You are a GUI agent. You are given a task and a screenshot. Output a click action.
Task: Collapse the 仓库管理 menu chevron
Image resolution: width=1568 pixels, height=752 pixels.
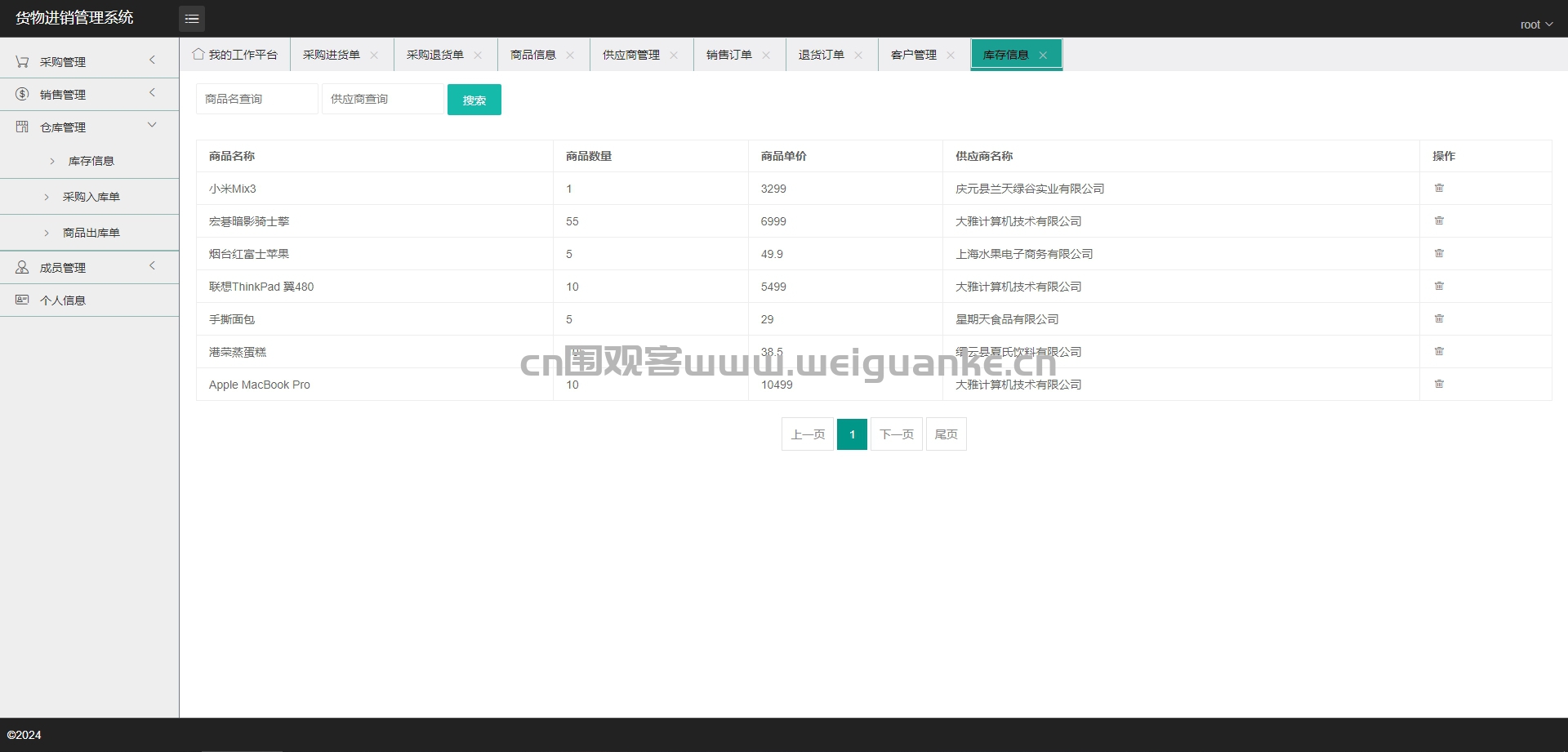point(152,125)
